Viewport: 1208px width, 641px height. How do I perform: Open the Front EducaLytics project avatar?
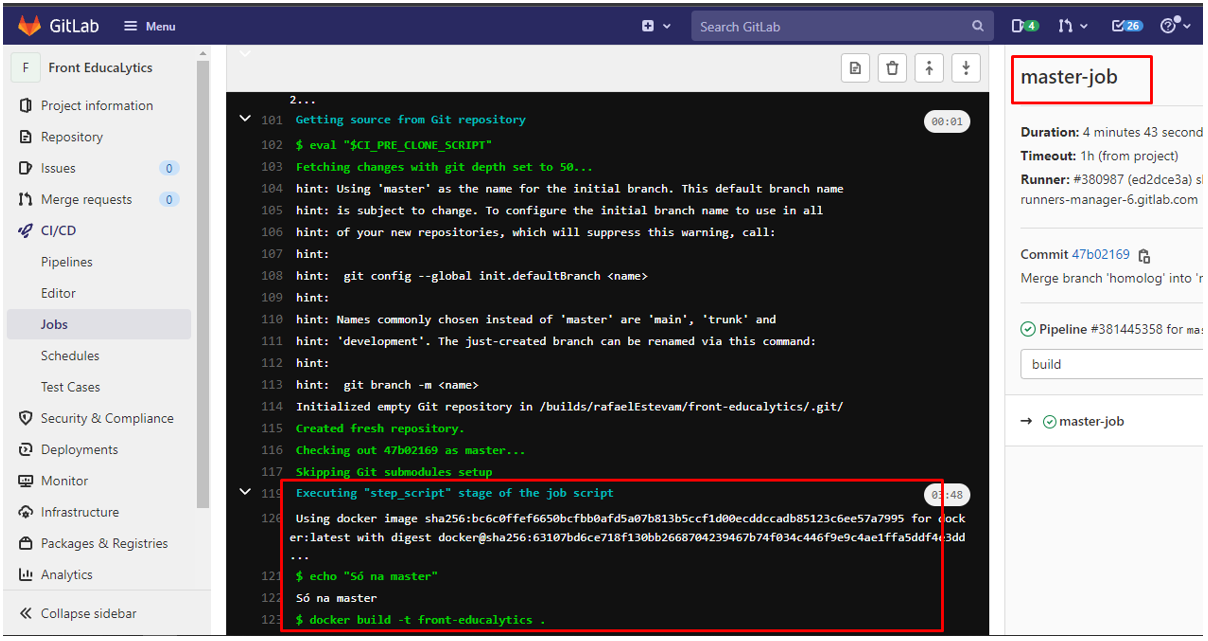click(x=25, y=68)
